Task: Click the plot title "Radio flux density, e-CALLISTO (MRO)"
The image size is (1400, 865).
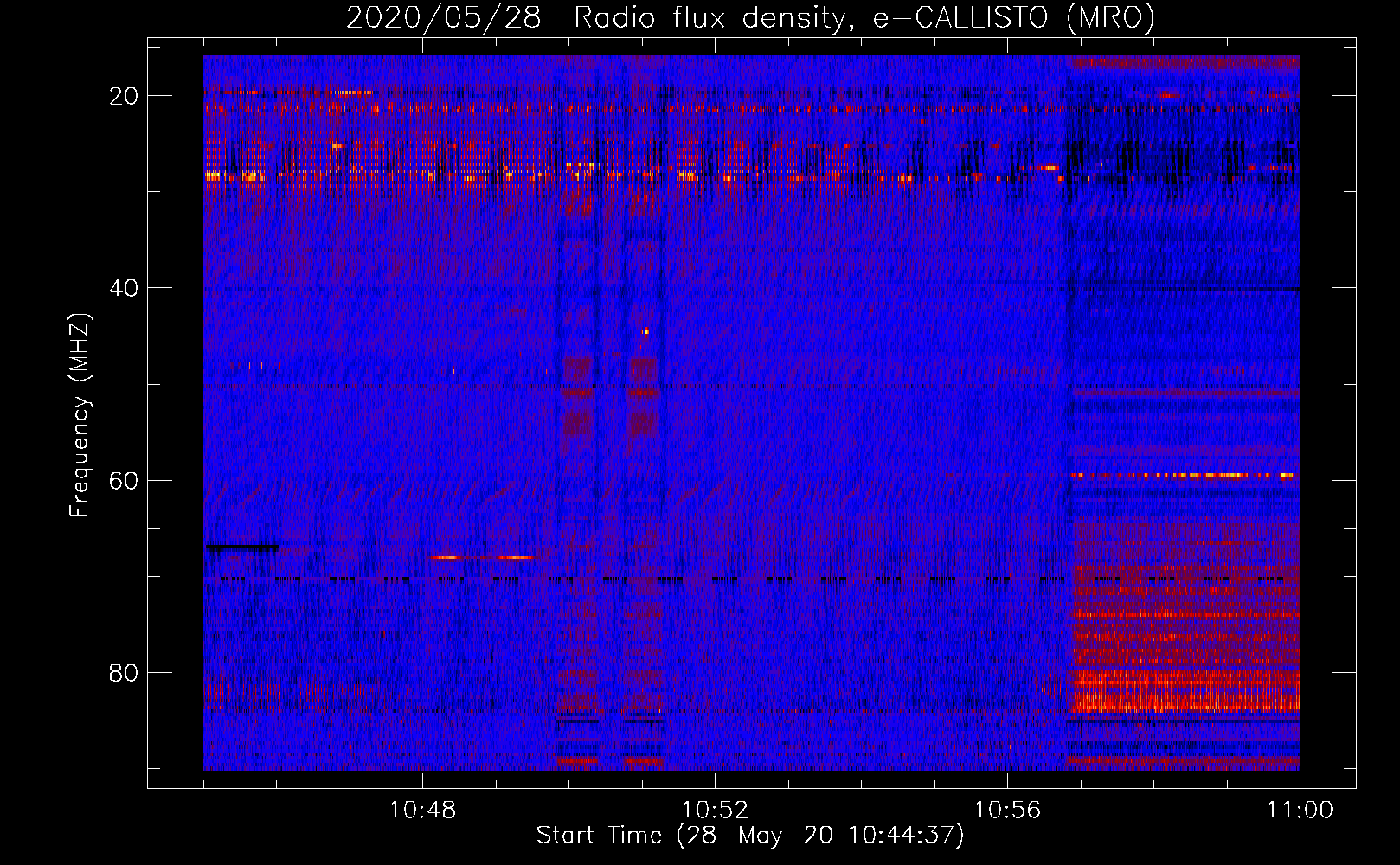Action: pos(864,17)
